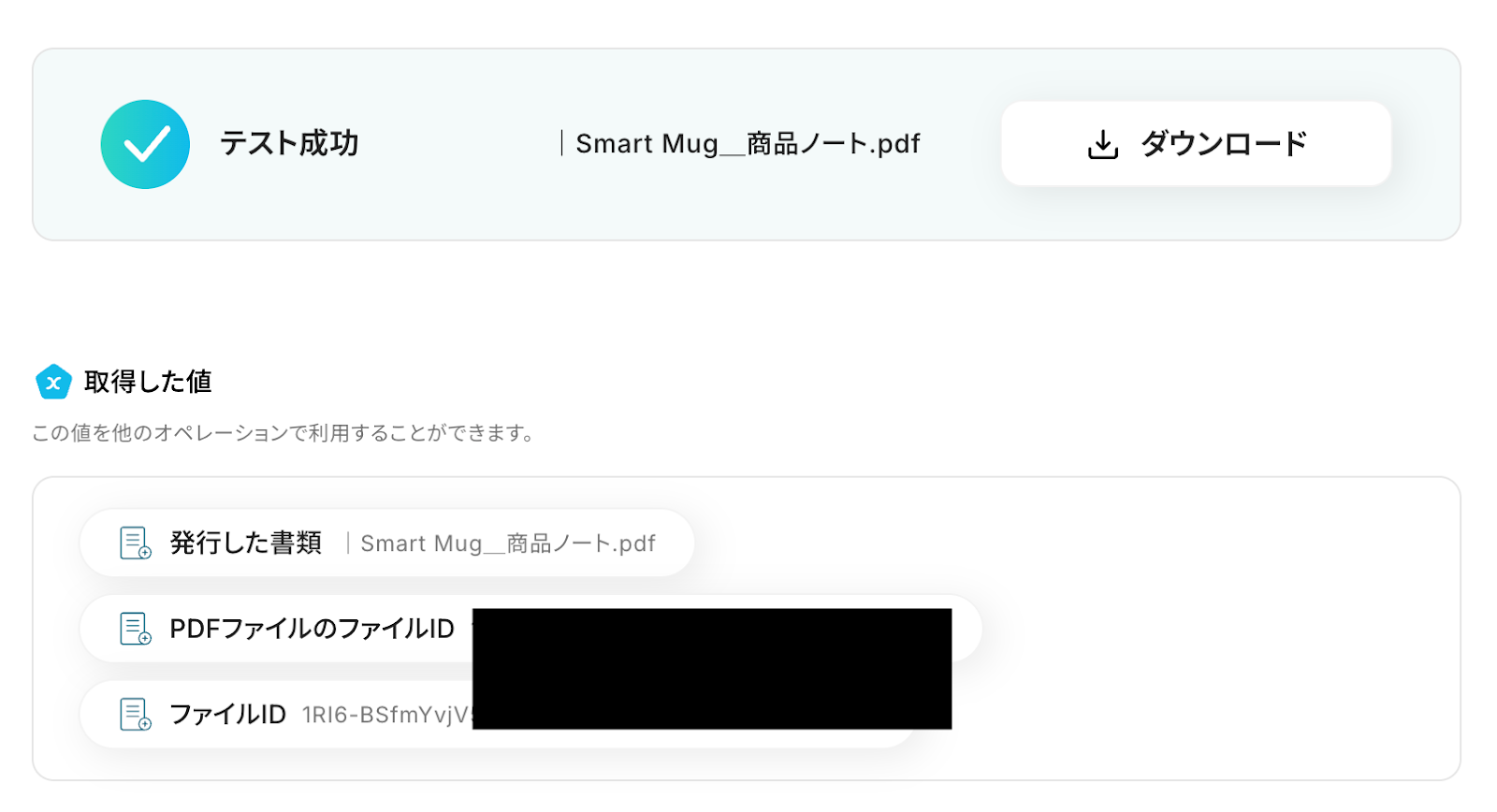Image resolution: width=1497 pixels, height=812 pixels.
Task: Click the document icon next to 発行した書類
Action: tap(136, 543)
